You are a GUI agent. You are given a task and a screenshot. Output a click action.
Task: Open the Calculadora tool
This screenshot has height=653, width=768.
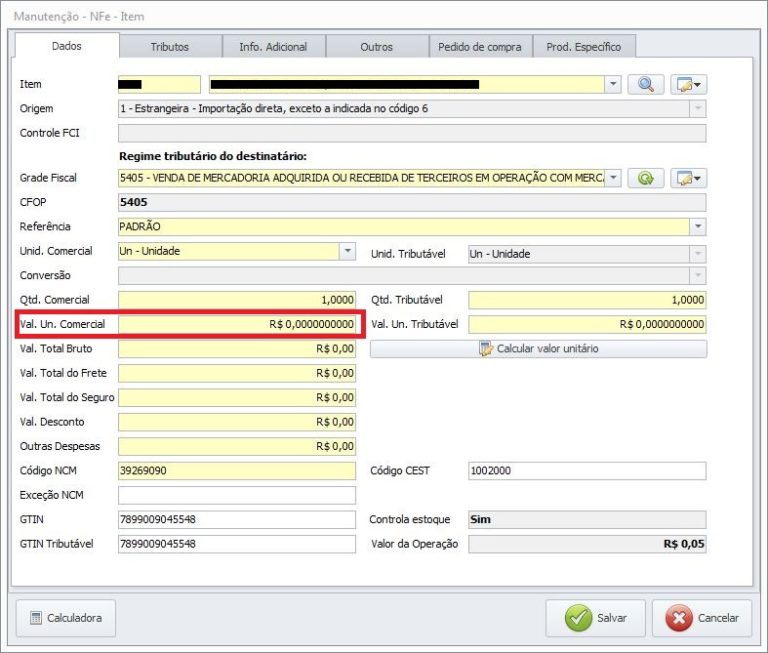66,618
